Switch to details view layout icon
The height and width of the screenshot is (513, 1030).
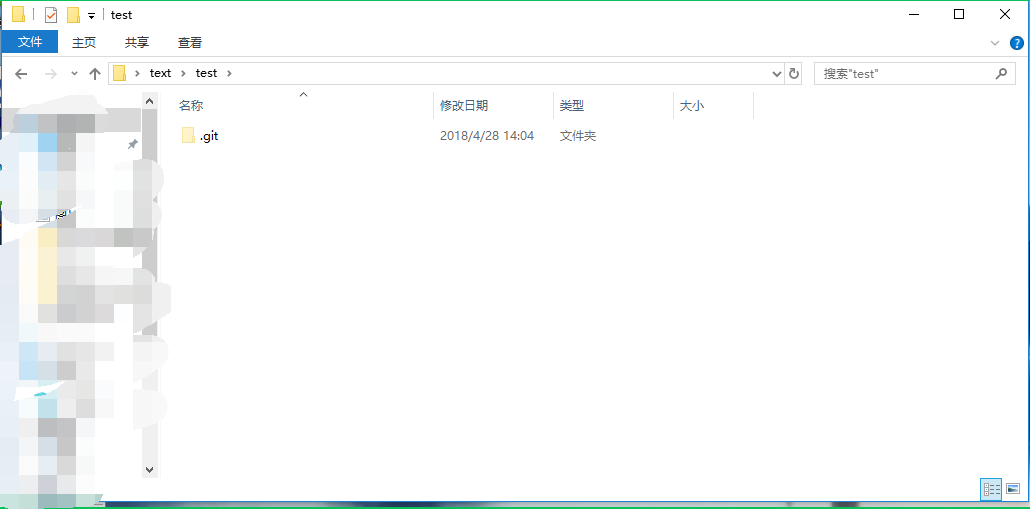(991, 489)
